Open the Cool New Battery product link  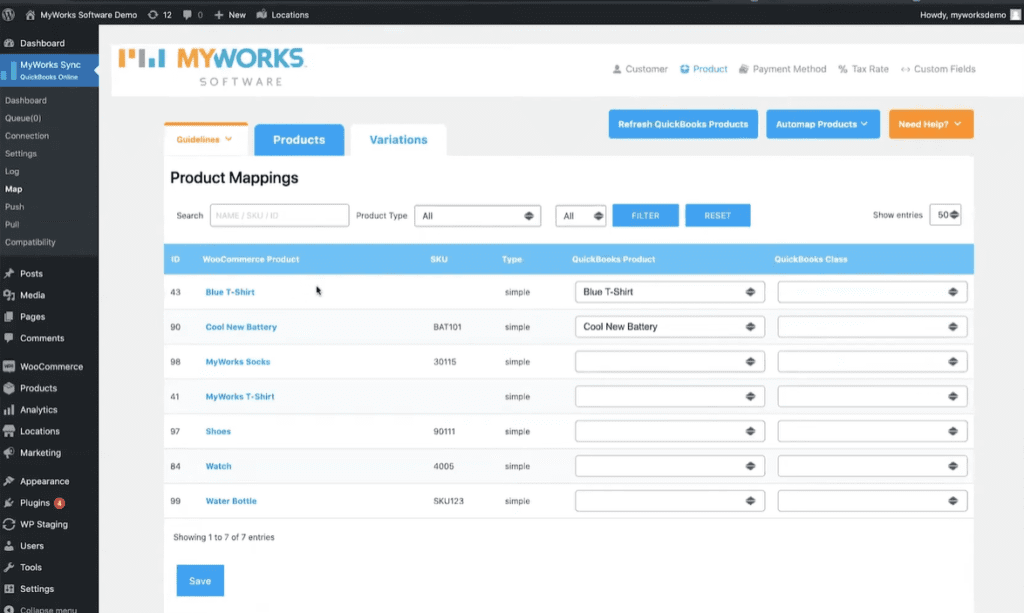pos(241,326)
